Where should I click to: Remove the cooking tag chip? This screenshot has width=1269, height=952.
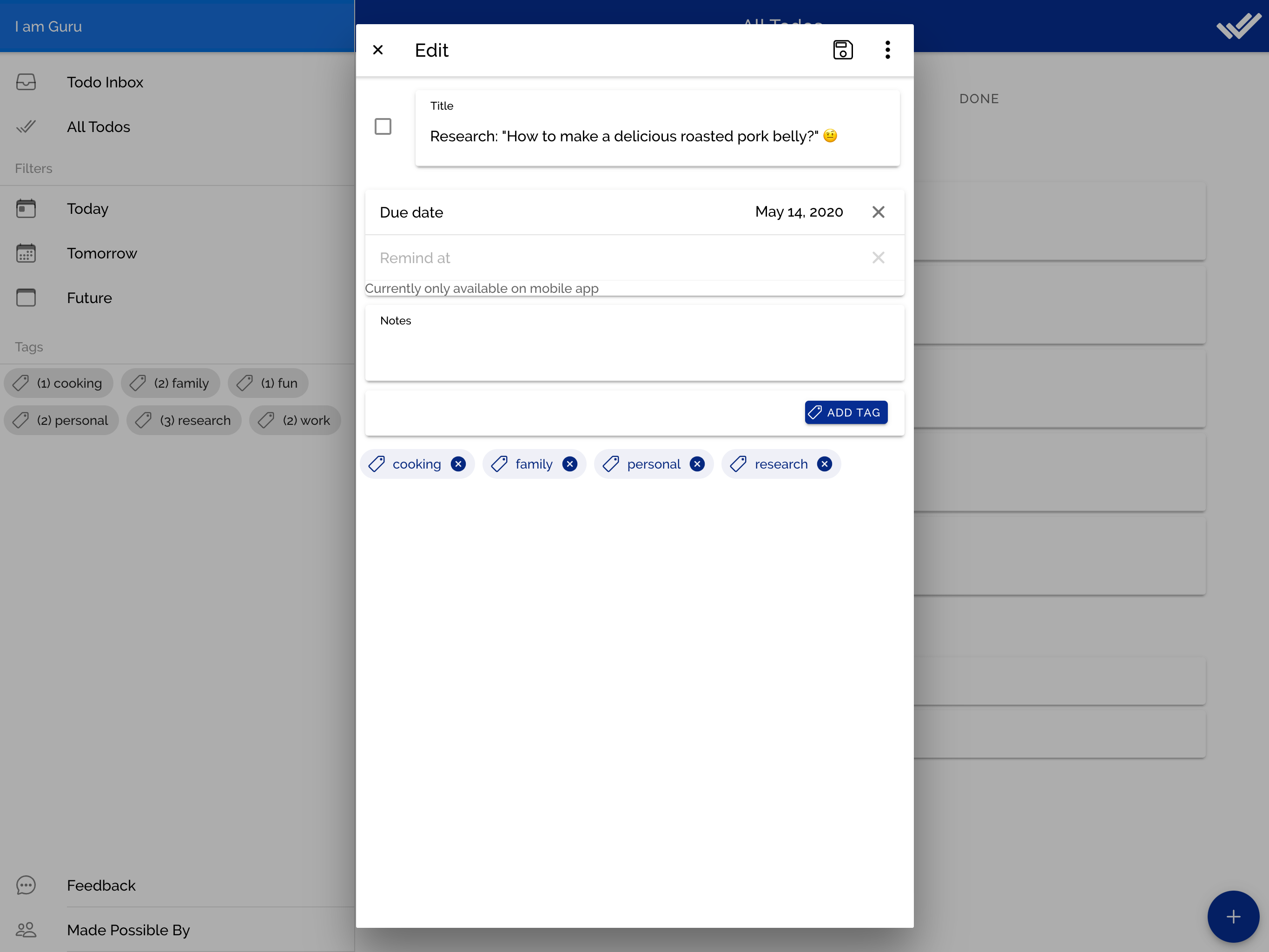[x=458, y=463]
